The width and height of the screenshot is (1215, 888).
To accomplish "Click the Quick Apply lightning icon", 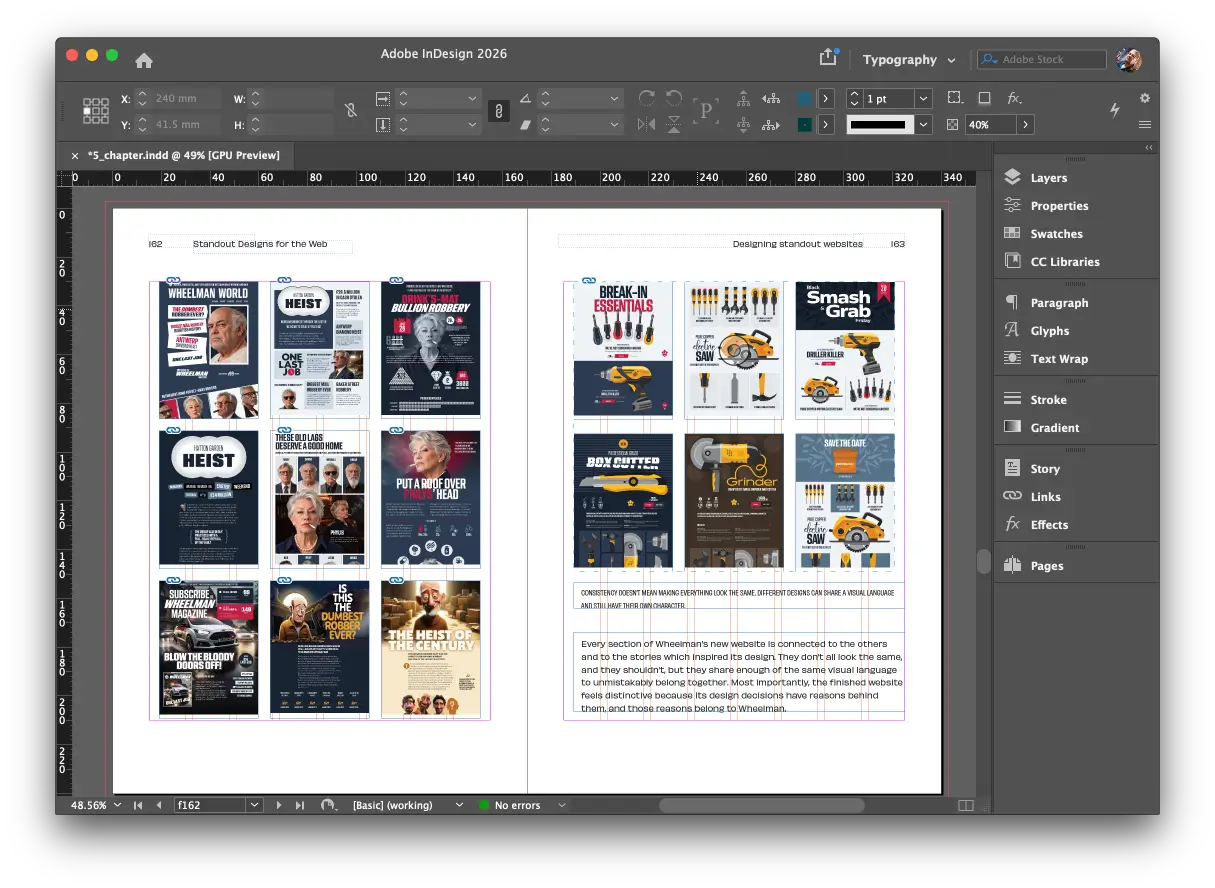I will click(1115, 110).
